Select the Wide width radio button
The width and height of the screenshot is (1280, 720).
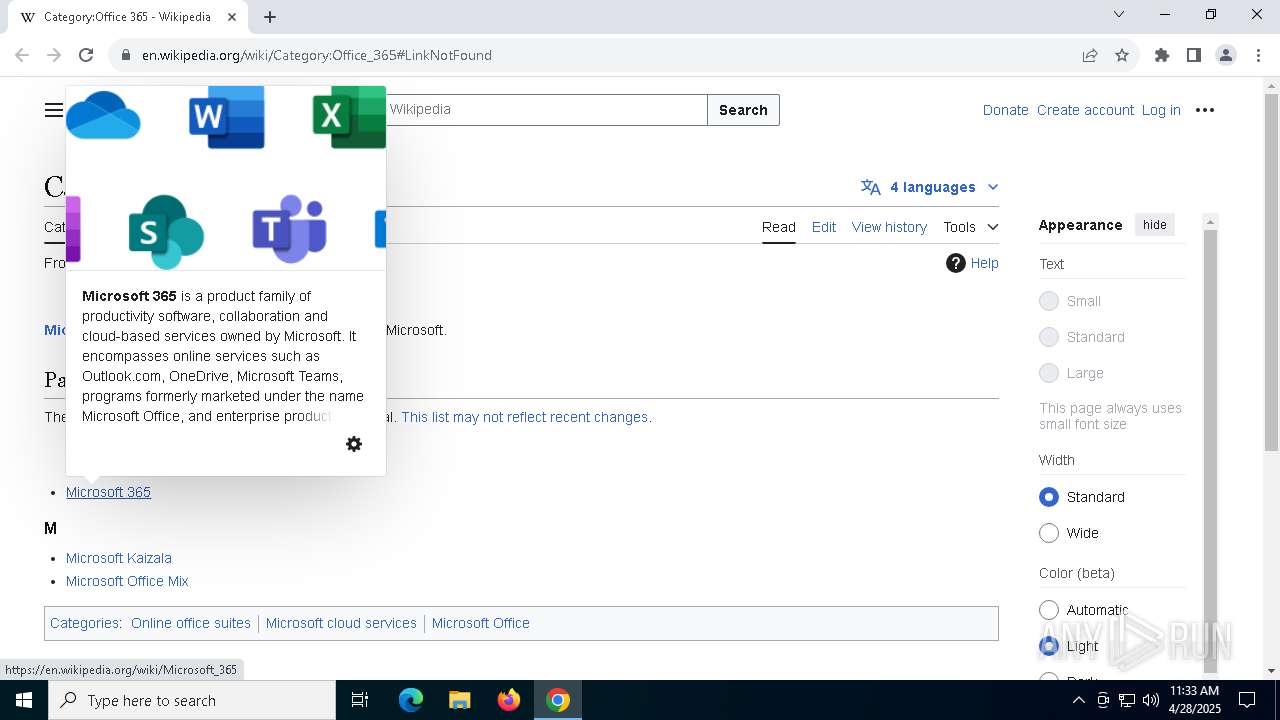(1049, 533)
